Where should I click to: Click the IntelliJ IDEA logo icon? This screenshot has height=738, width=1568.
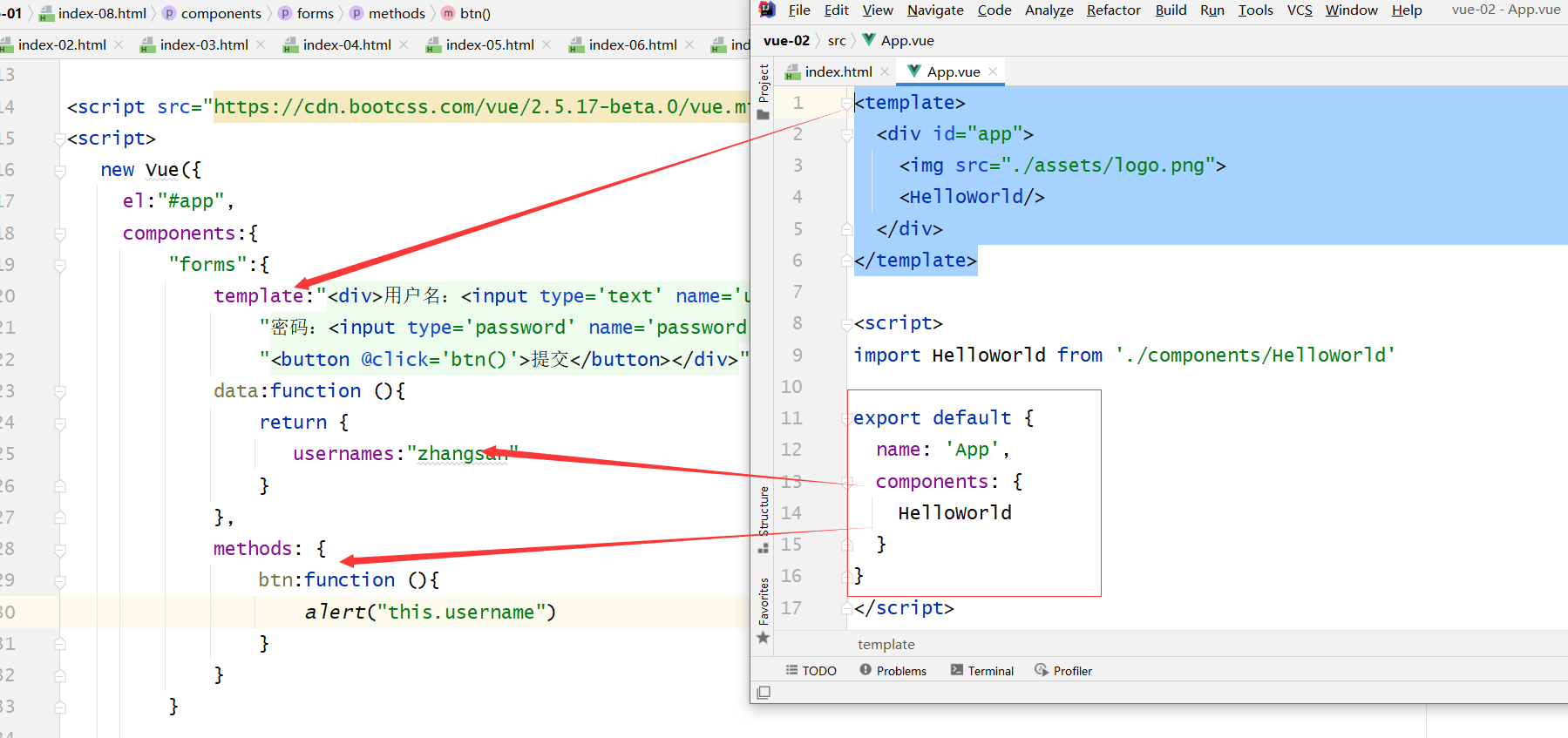pyautogui.click(x=767, y=10)
